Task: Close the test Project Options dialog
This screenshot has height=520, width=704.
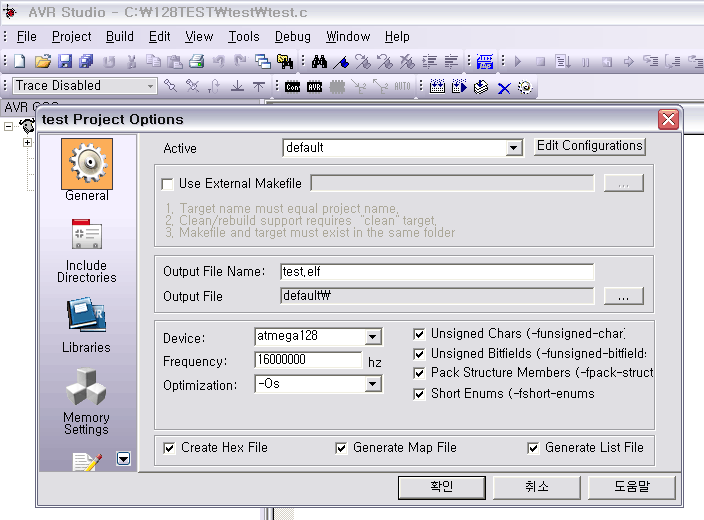Action: [x=668, y=119]
